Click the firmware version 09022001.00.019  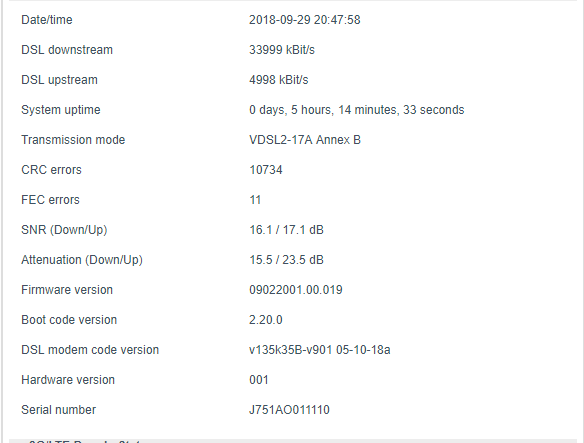pyautogui.click(x=296, y=290)
